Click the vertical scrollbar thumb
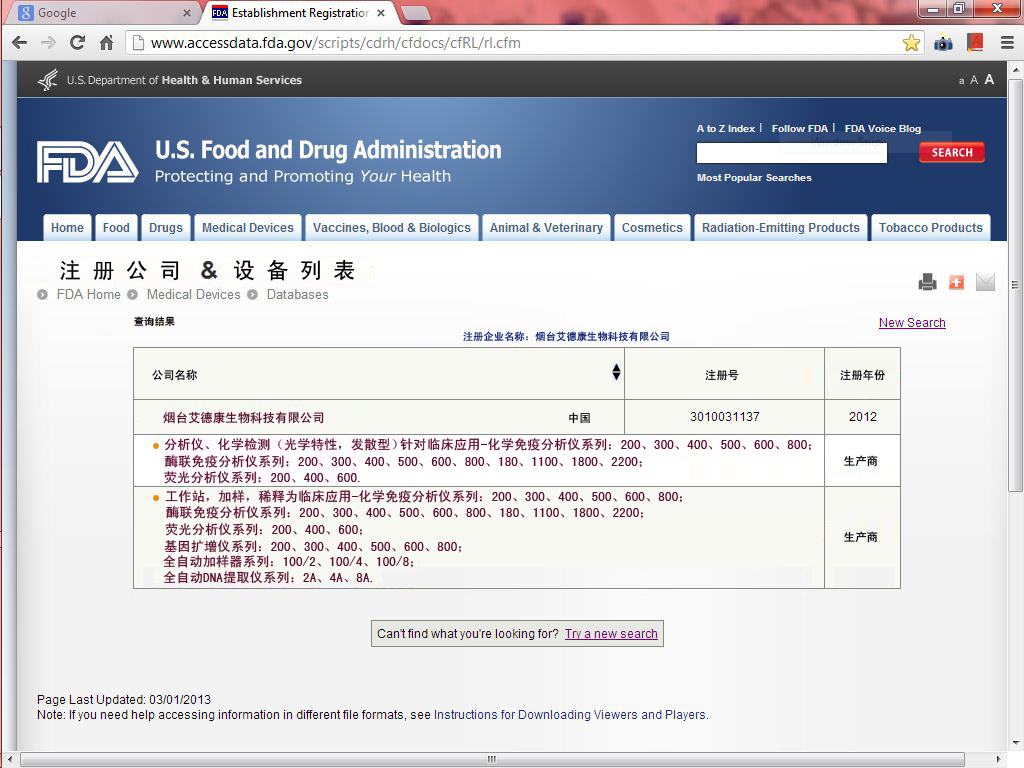Viewport: 1024px width, 768px height. pos(1015,284)
